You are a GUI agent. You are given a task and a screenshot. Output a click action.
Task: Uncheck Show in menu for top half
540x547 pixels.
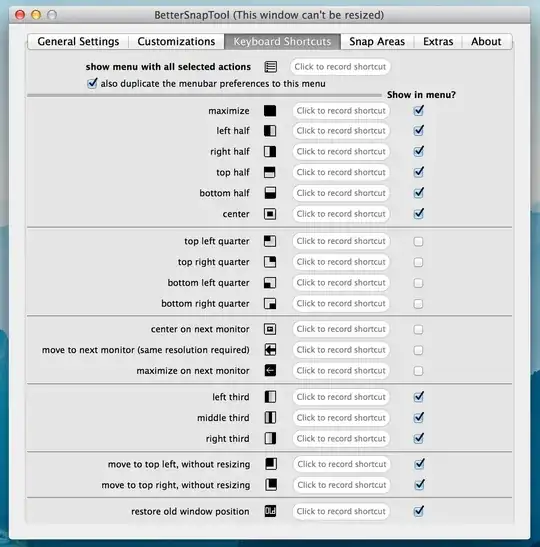point(419,172)
